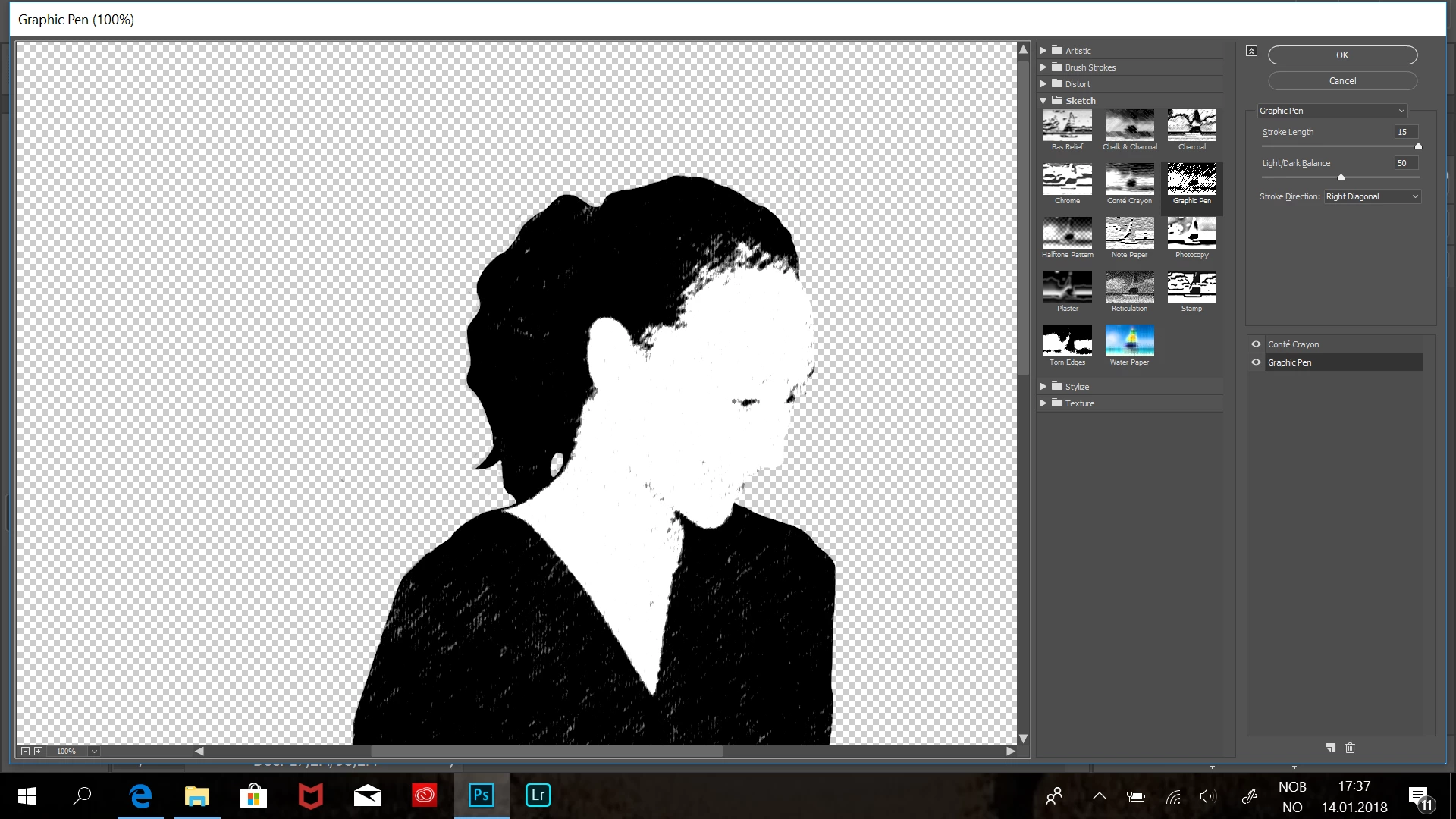Screen dimensions: 1456x819
Task: Expand the Texture filter folder
Action: [1044, 403]
